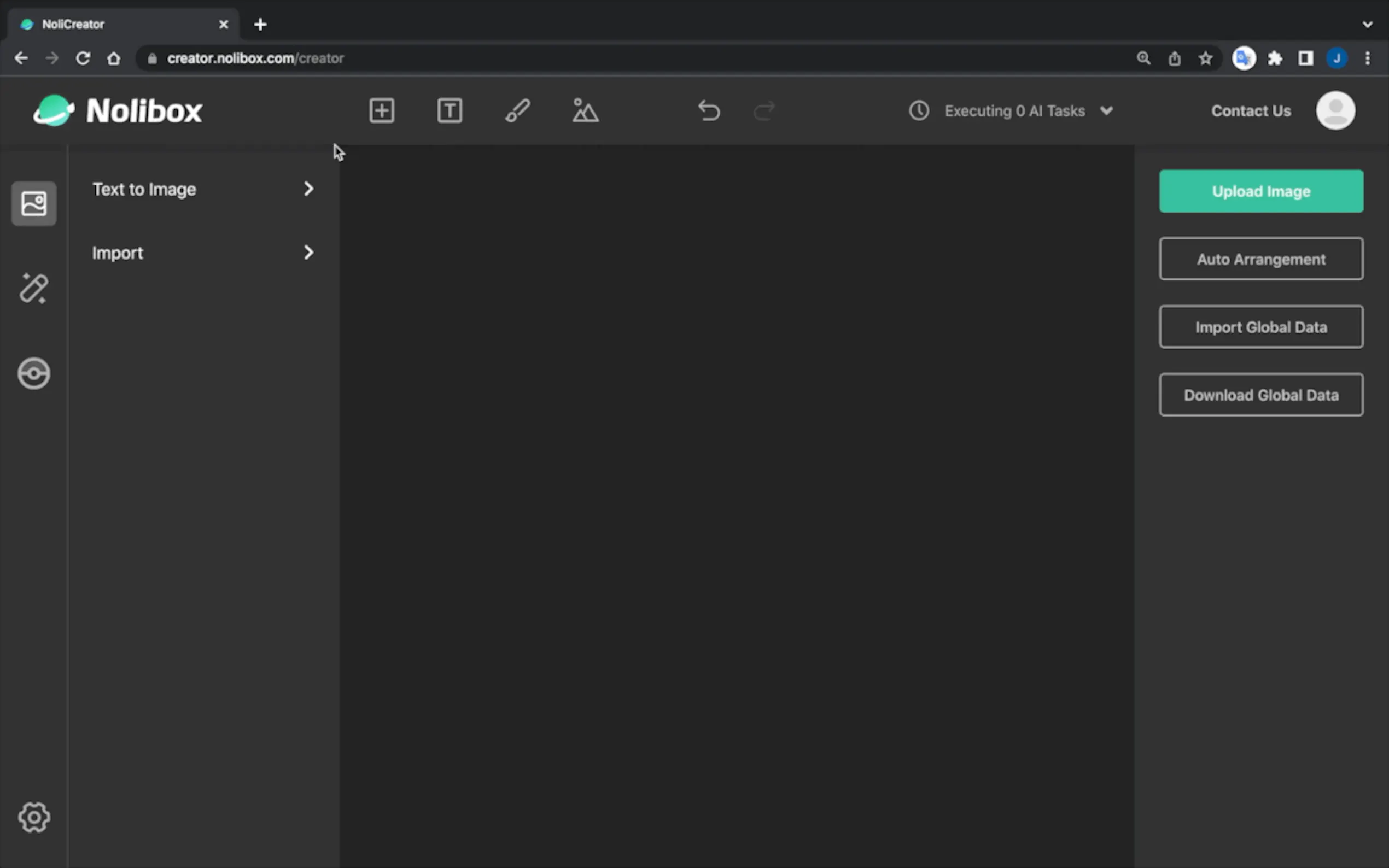This screenshot has height=868, width=1389.
Task: Click the Pokeball-style circular sidebar icon
Action: (x=34, y=374)
